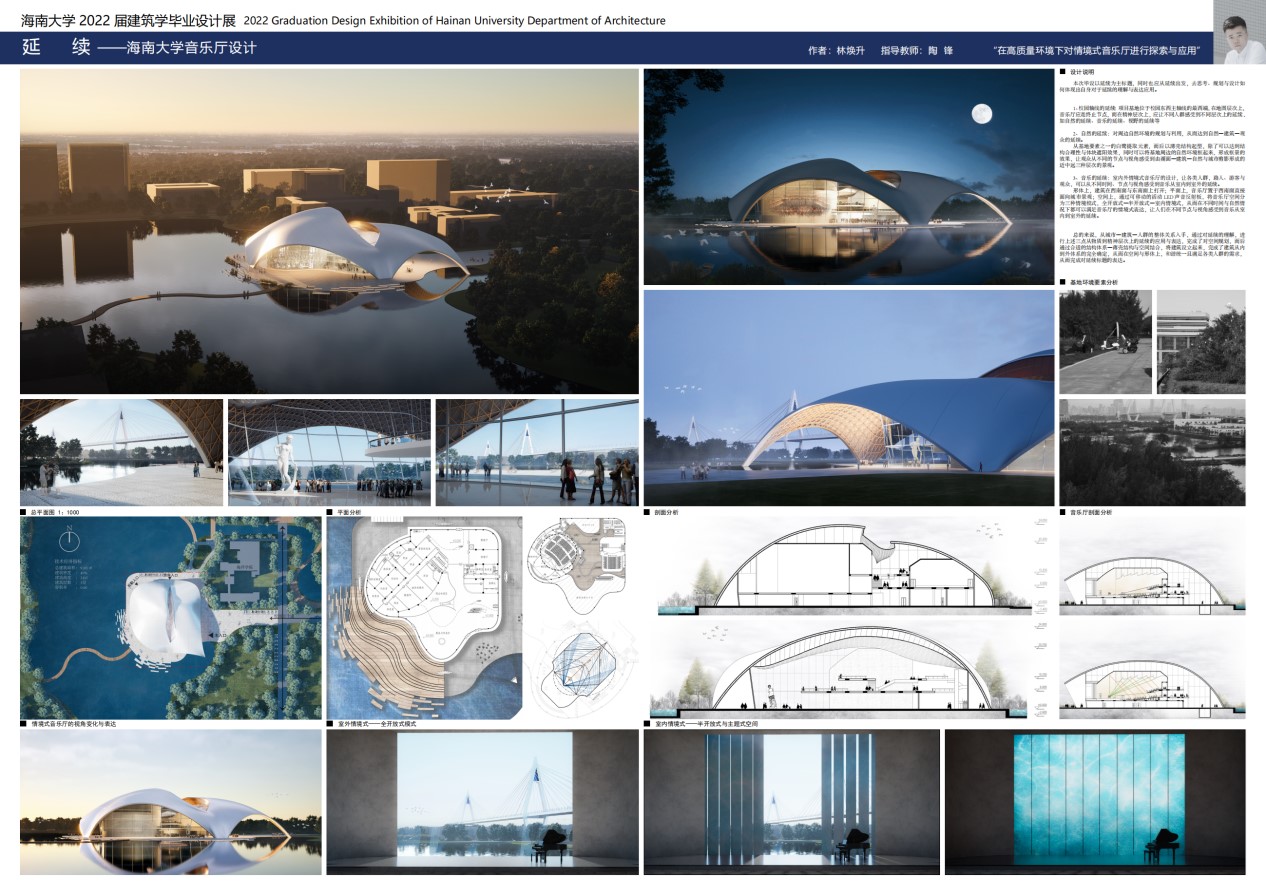Select the 总平面图 1:1000 heading

click(55, 512)
